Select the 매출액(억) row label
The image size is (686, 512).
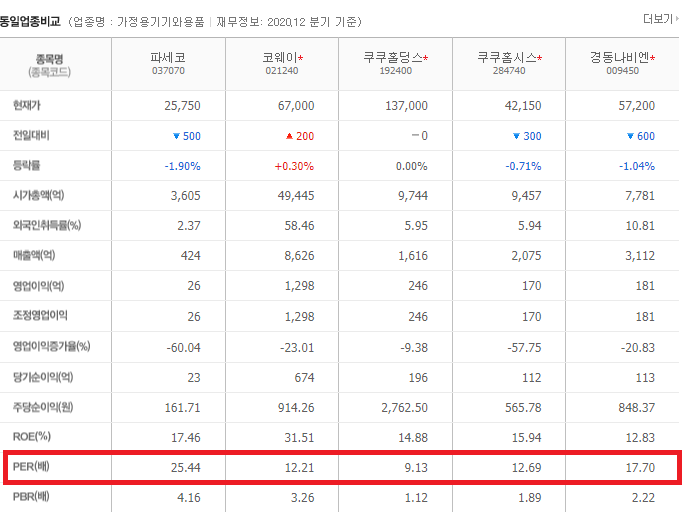coord(34,255)
